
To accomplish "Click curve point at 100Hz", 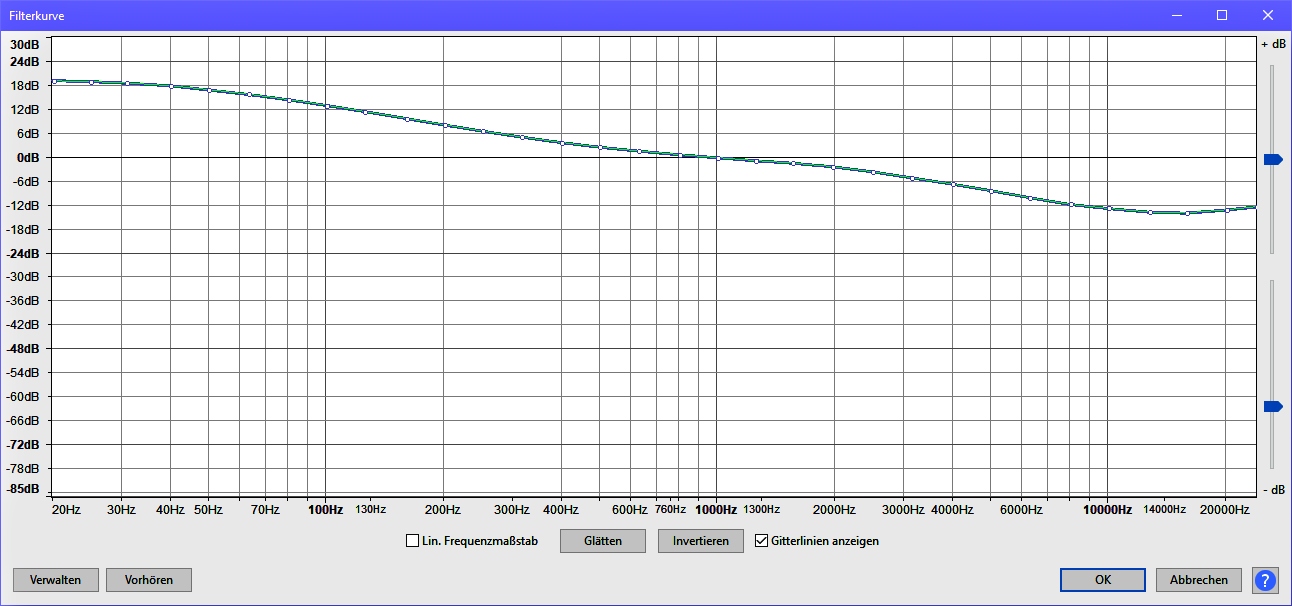I will tap(326, 105).
